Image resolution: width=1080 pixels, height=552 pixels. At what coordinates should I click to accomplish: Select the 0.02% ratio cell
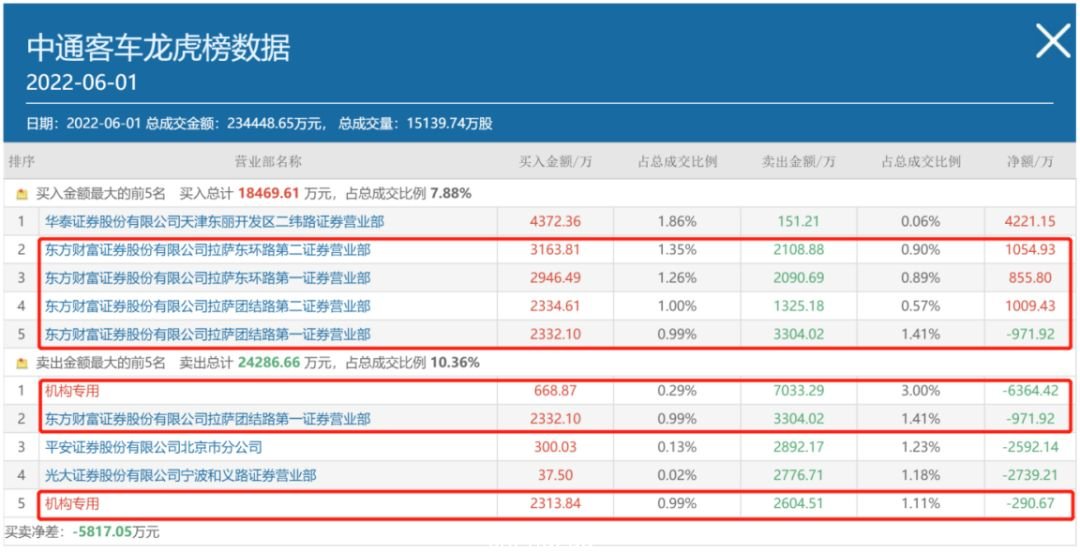(678, 476)
